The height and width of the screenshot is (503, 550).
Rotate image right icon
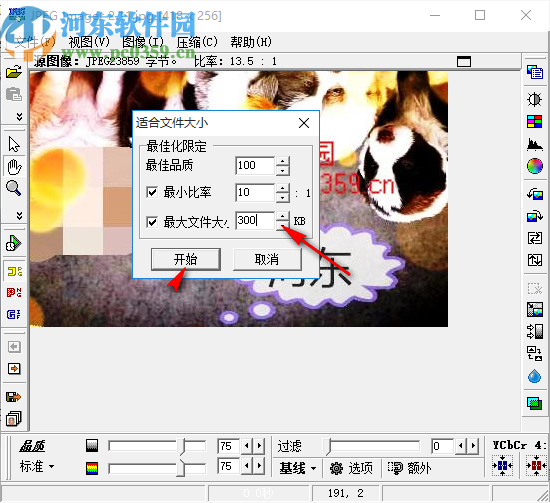click(535, 216)
